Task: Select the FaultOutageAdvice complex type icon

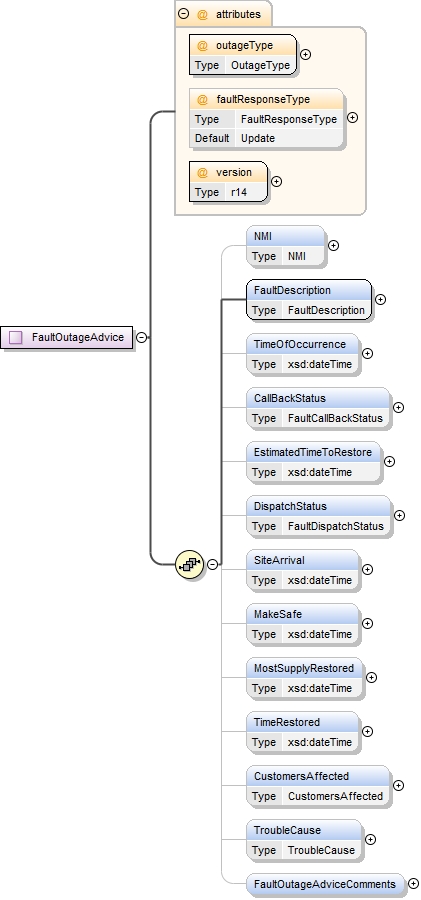Action: tap(16, 338)
